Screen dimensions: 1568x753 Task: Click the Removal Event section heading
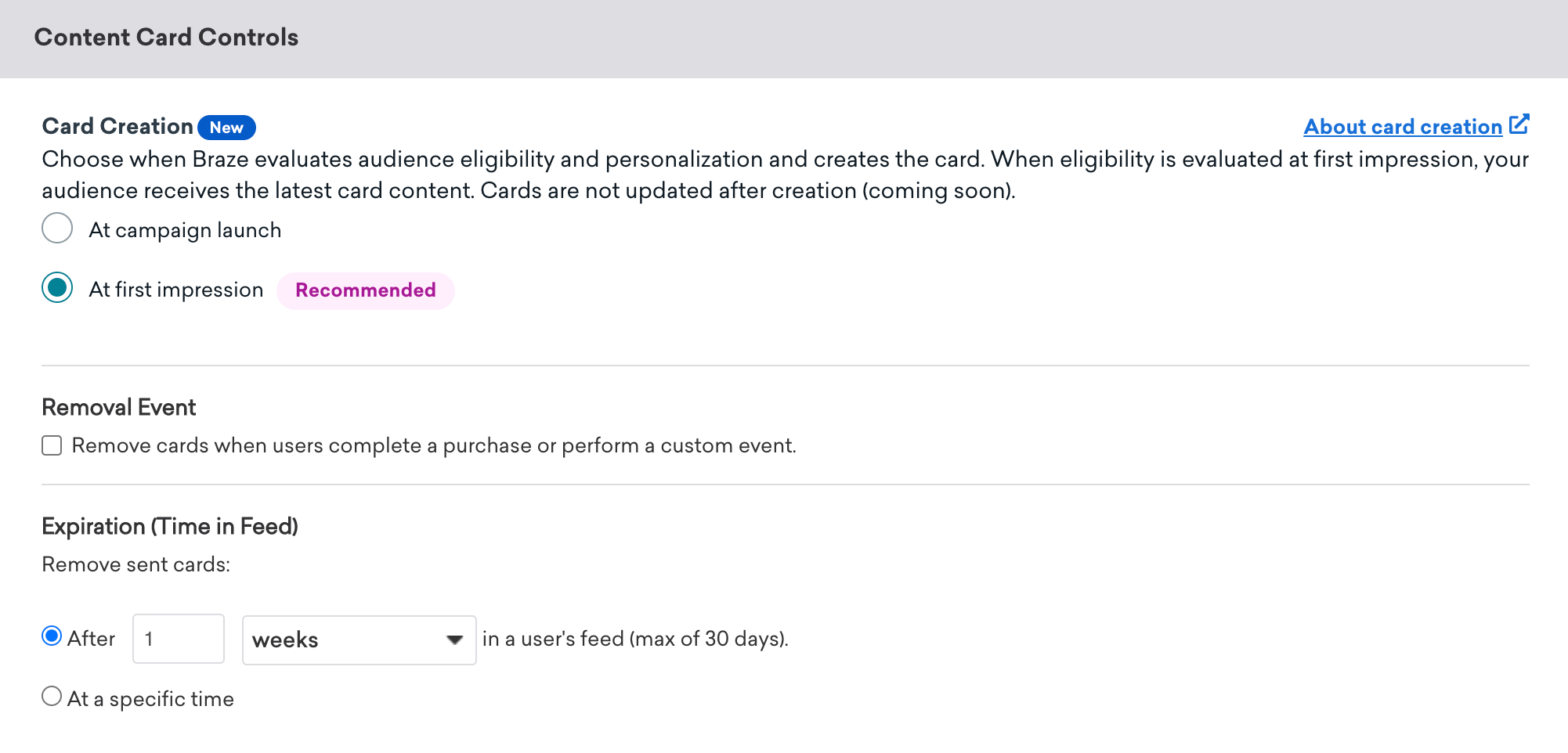(119, 407)
